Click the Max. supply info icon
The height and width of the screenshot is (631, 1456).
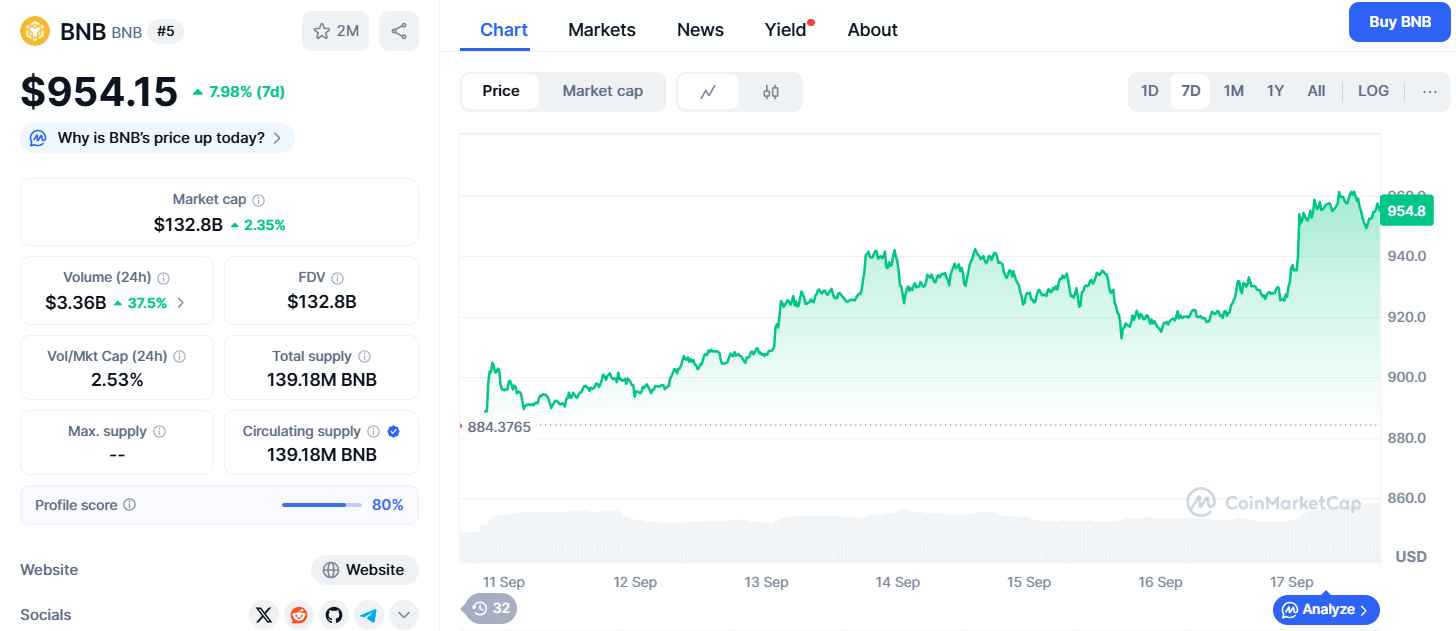[x=160, y=432]
